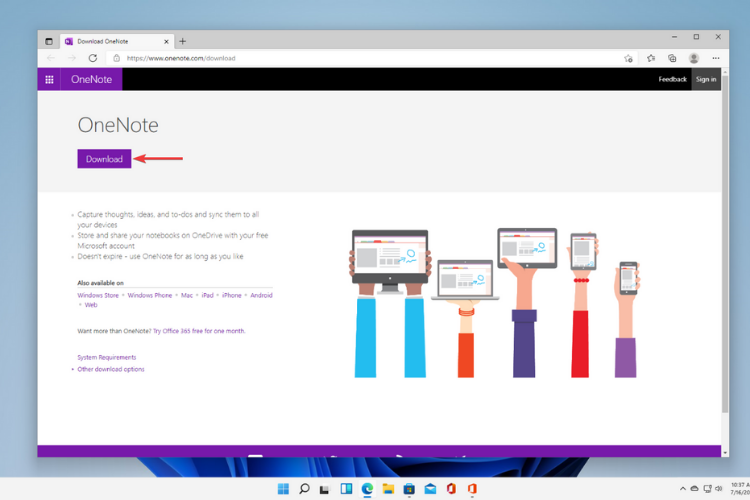
Task: Open Microsoft Store from the taskbar
Action: [409, 489]
